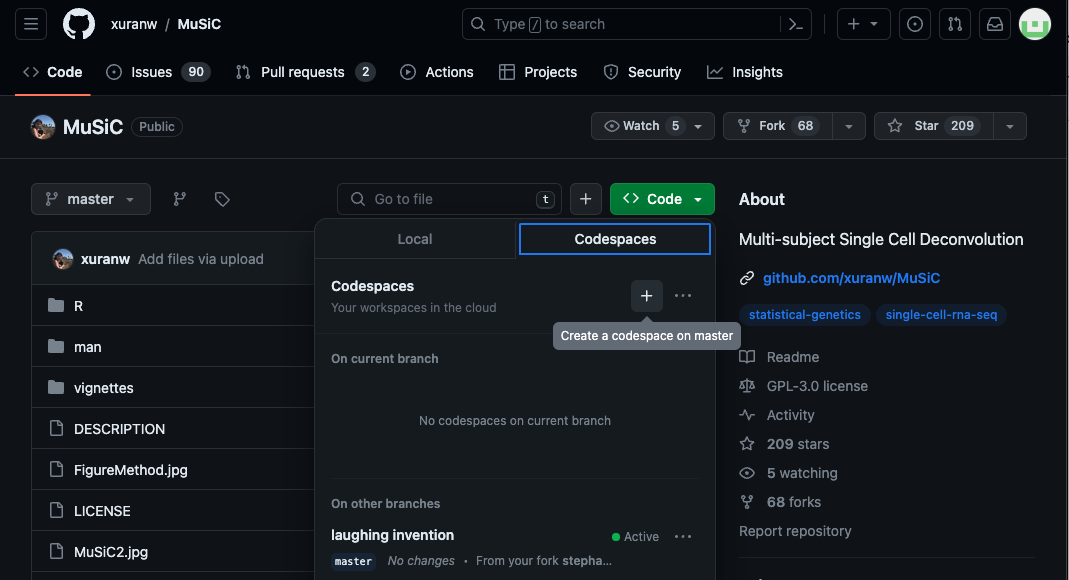This screenshot has width=1069, height=580.
Task: Open the Pull requests tab
Action: pos(305,72)
